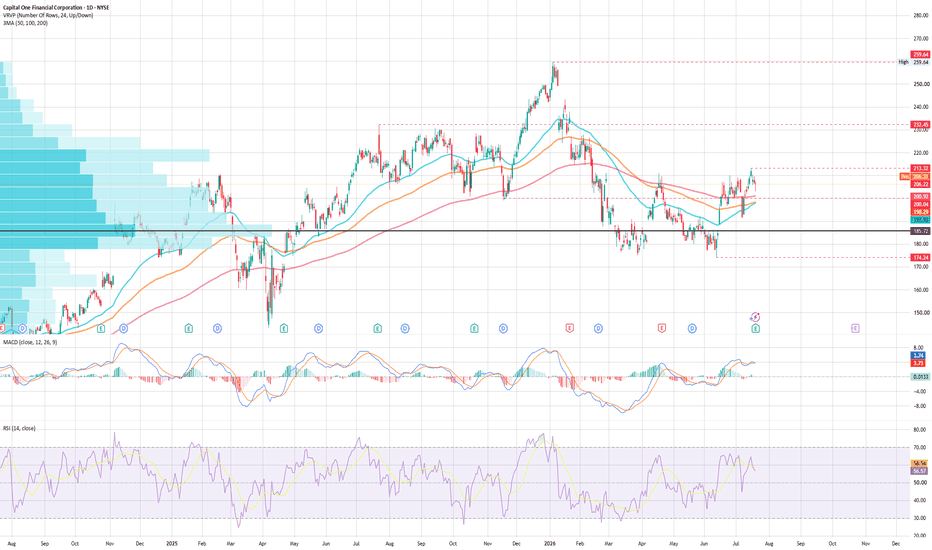Image resolution: width=932 pixels, height=550 pixels.
Task: Click the blue dividend marker near September 2025
Action: tap(405, 328)
